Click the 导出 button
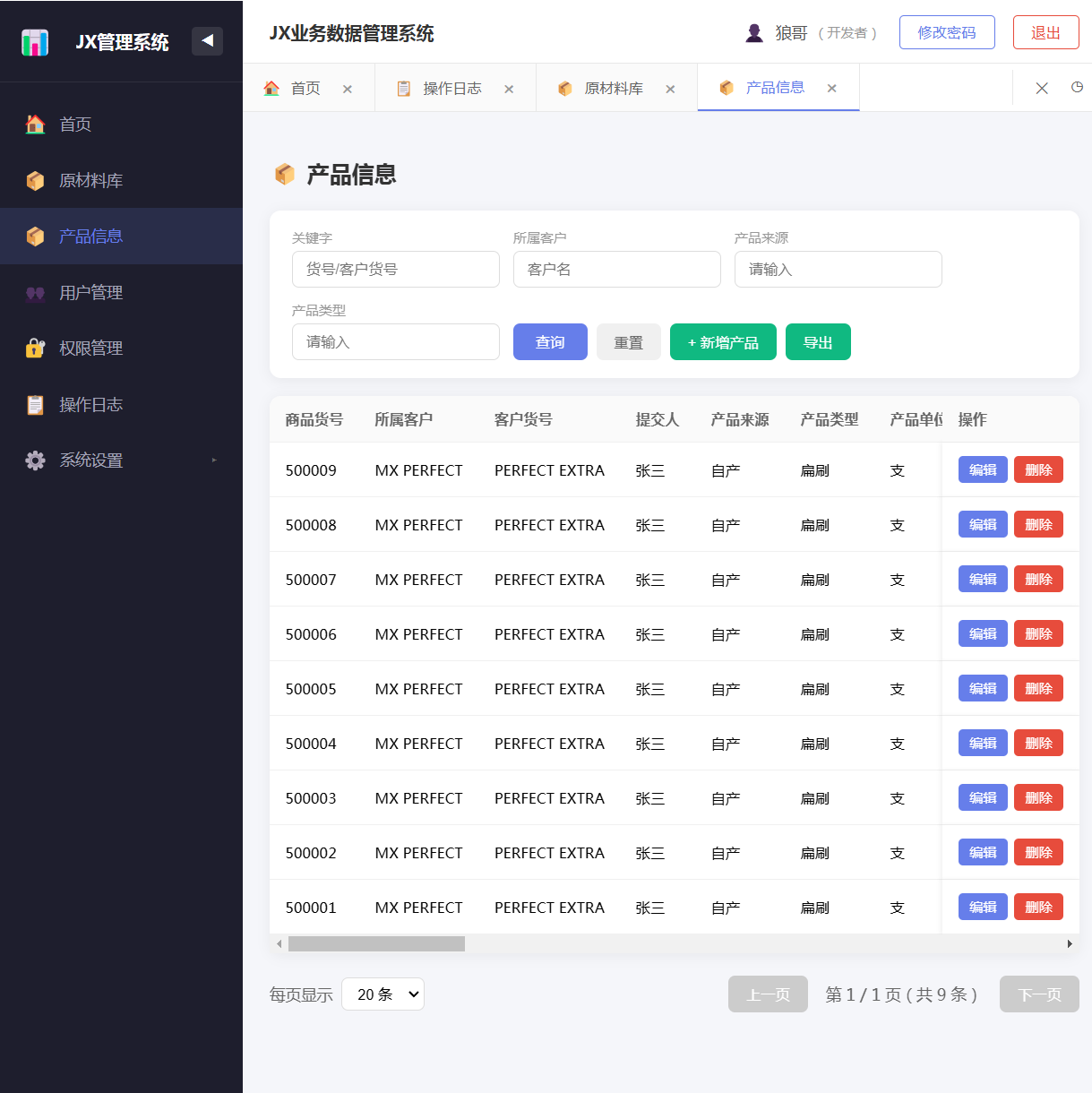Screen dimensions: 1092x1093 [x=818, y=341]
